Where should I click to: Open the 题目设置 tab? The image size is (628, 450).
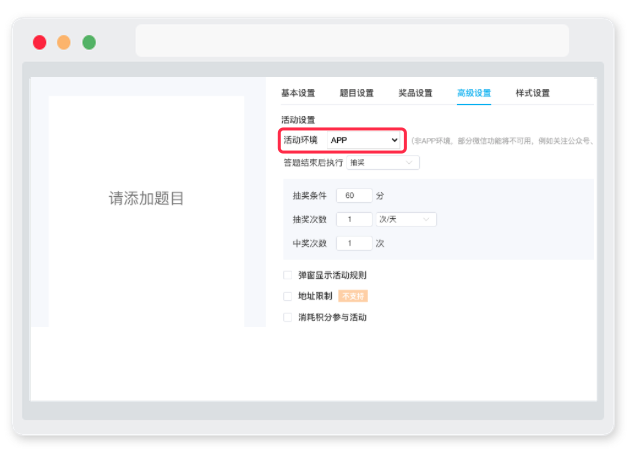coord(356,93)
